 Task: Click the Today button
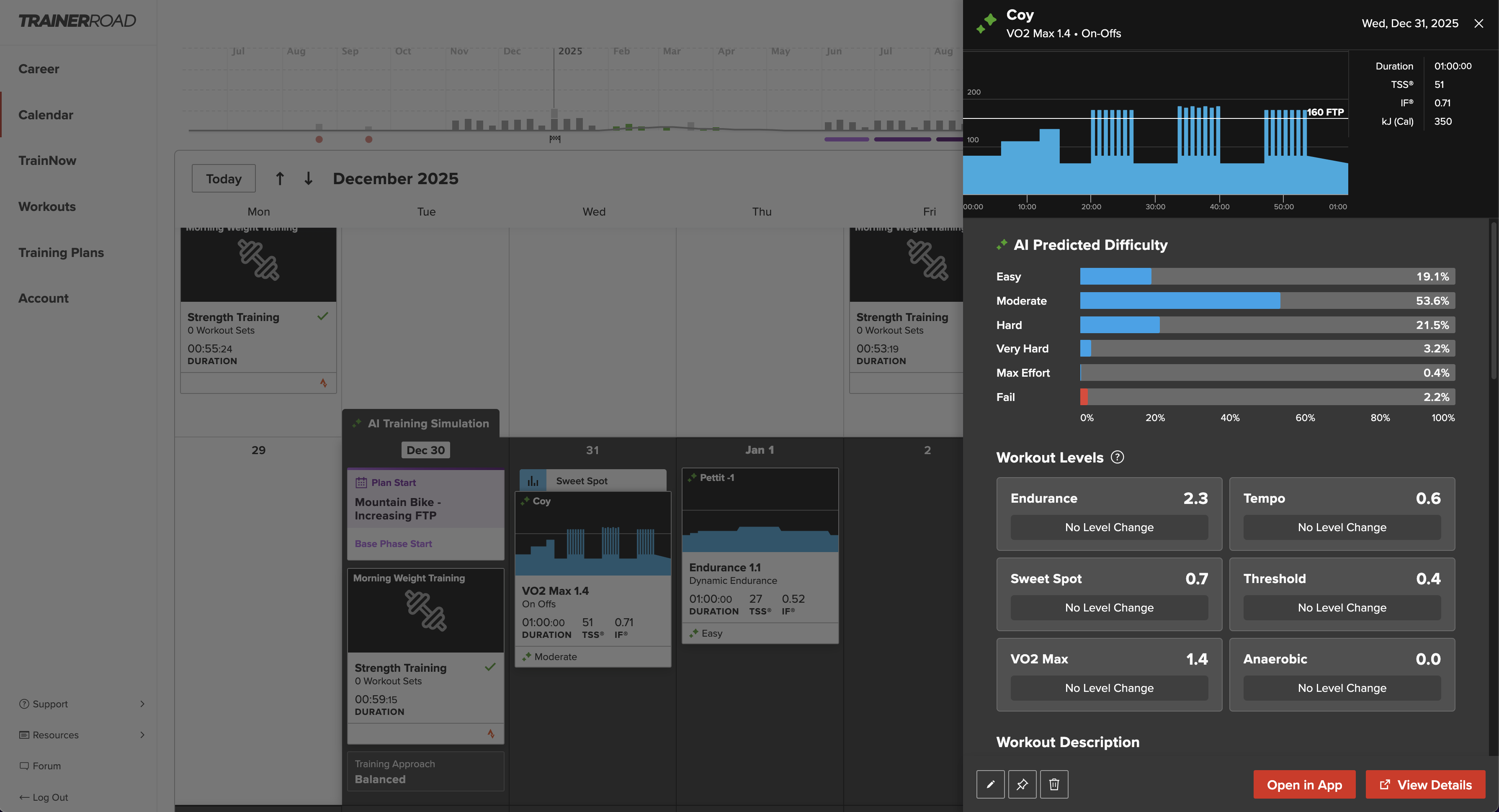[224, 179]
